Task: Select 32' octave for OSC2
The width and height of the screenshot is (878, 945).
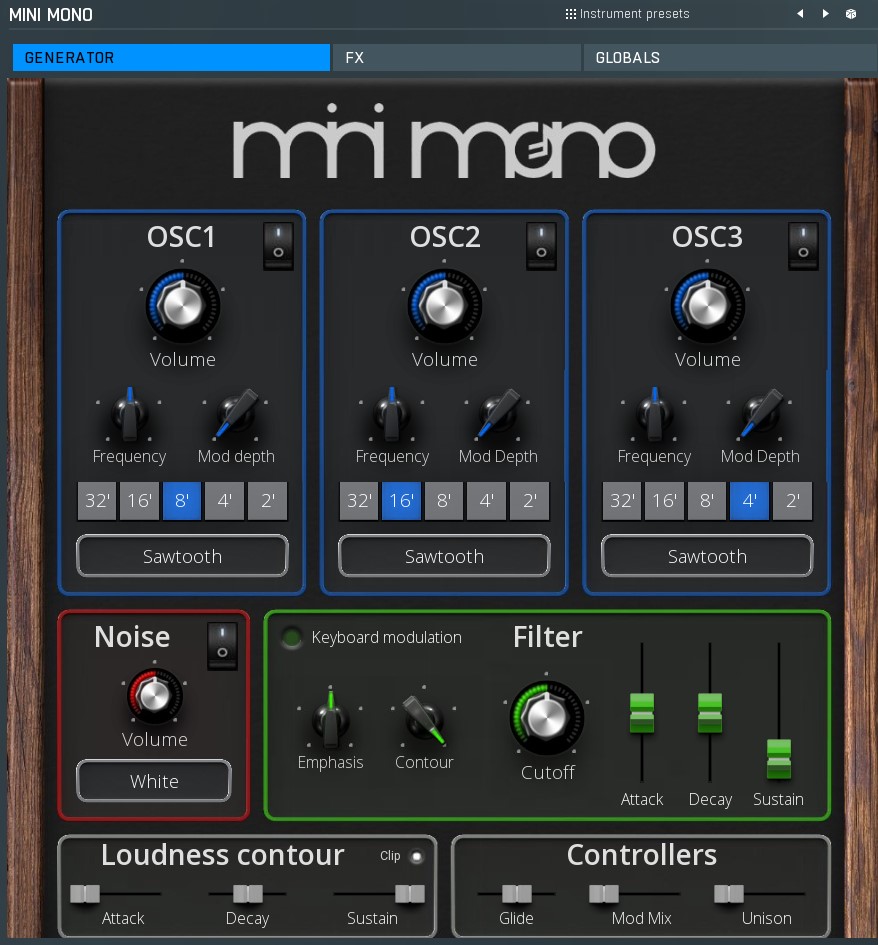Action: pos(359,501)
